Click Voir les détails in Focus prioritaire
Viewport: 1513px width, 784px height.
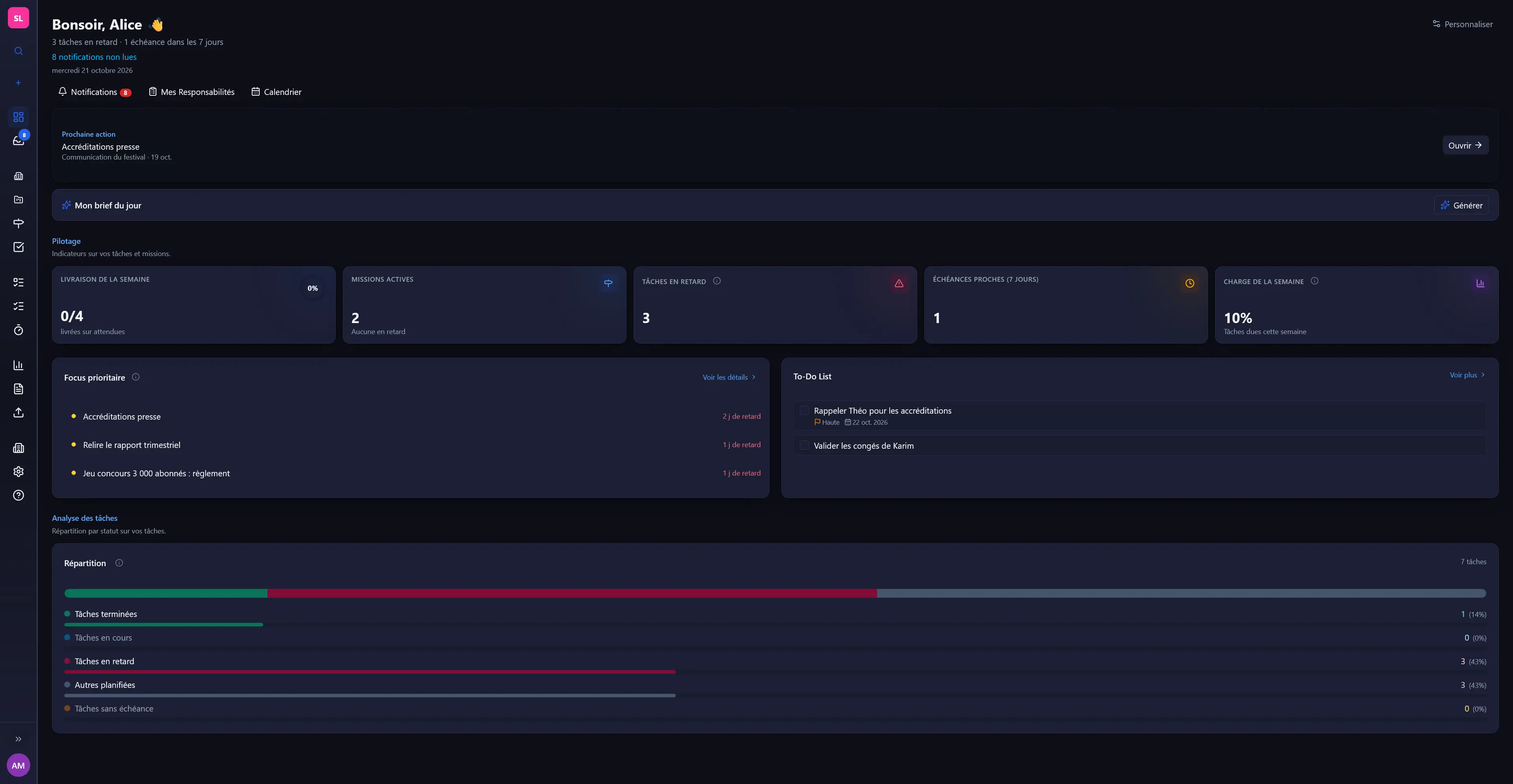point(729,377)
